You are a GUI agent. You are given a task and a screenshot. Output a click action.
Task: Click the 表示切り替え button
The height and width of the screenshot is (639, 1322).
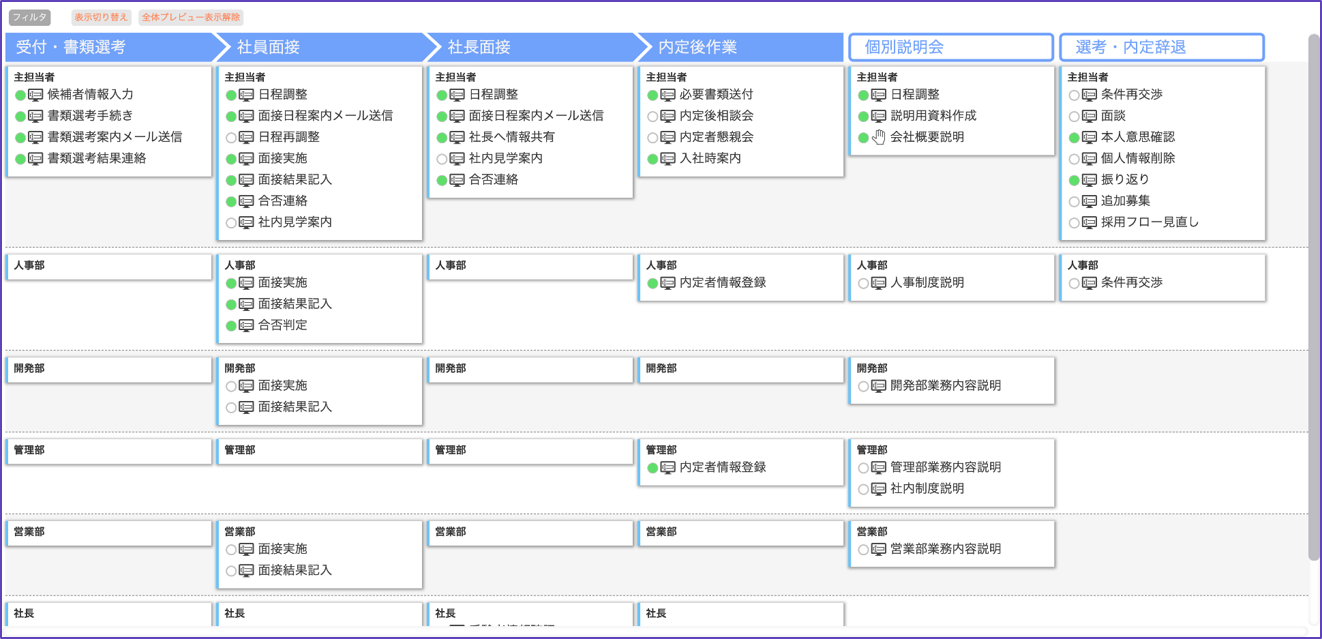tap(101, 18)
